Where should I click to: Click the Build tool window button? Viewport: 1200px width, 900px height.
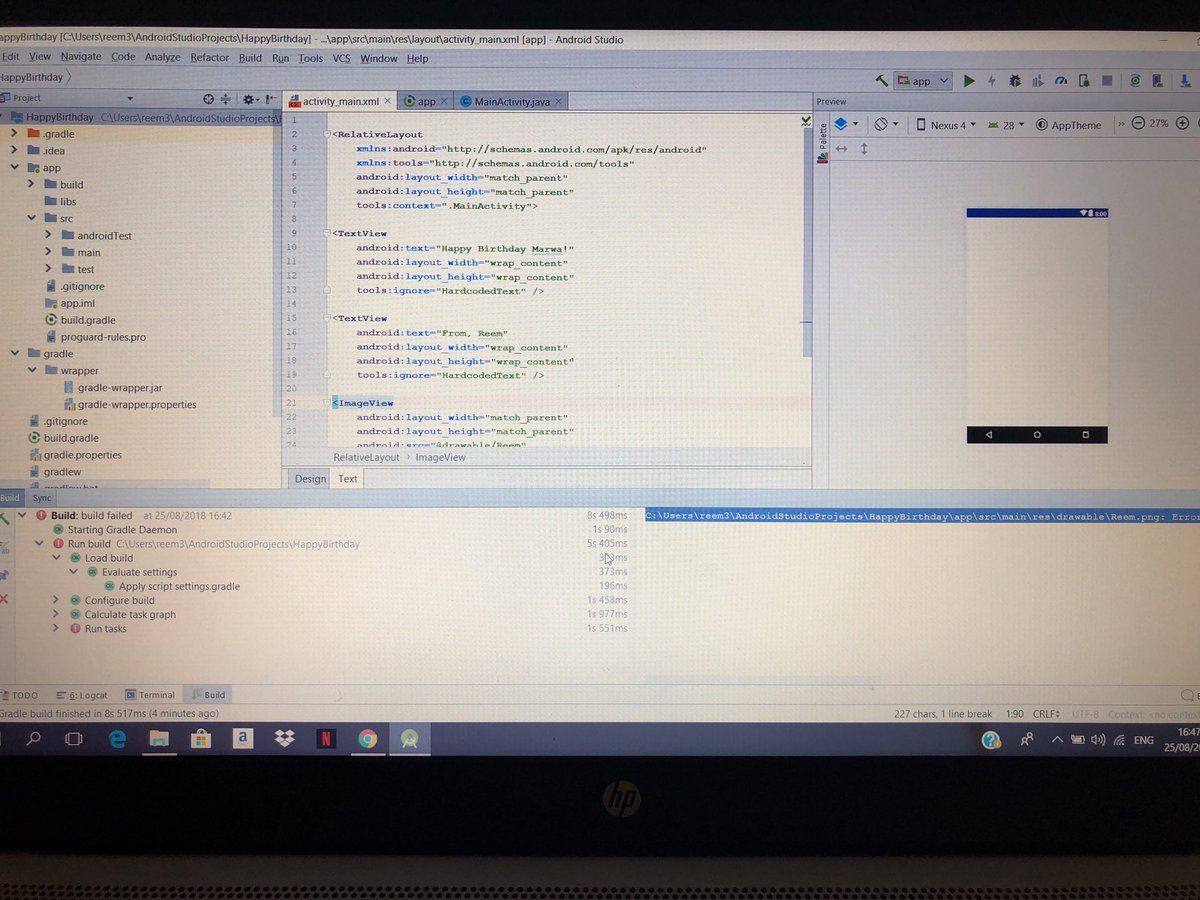point(208,694)
